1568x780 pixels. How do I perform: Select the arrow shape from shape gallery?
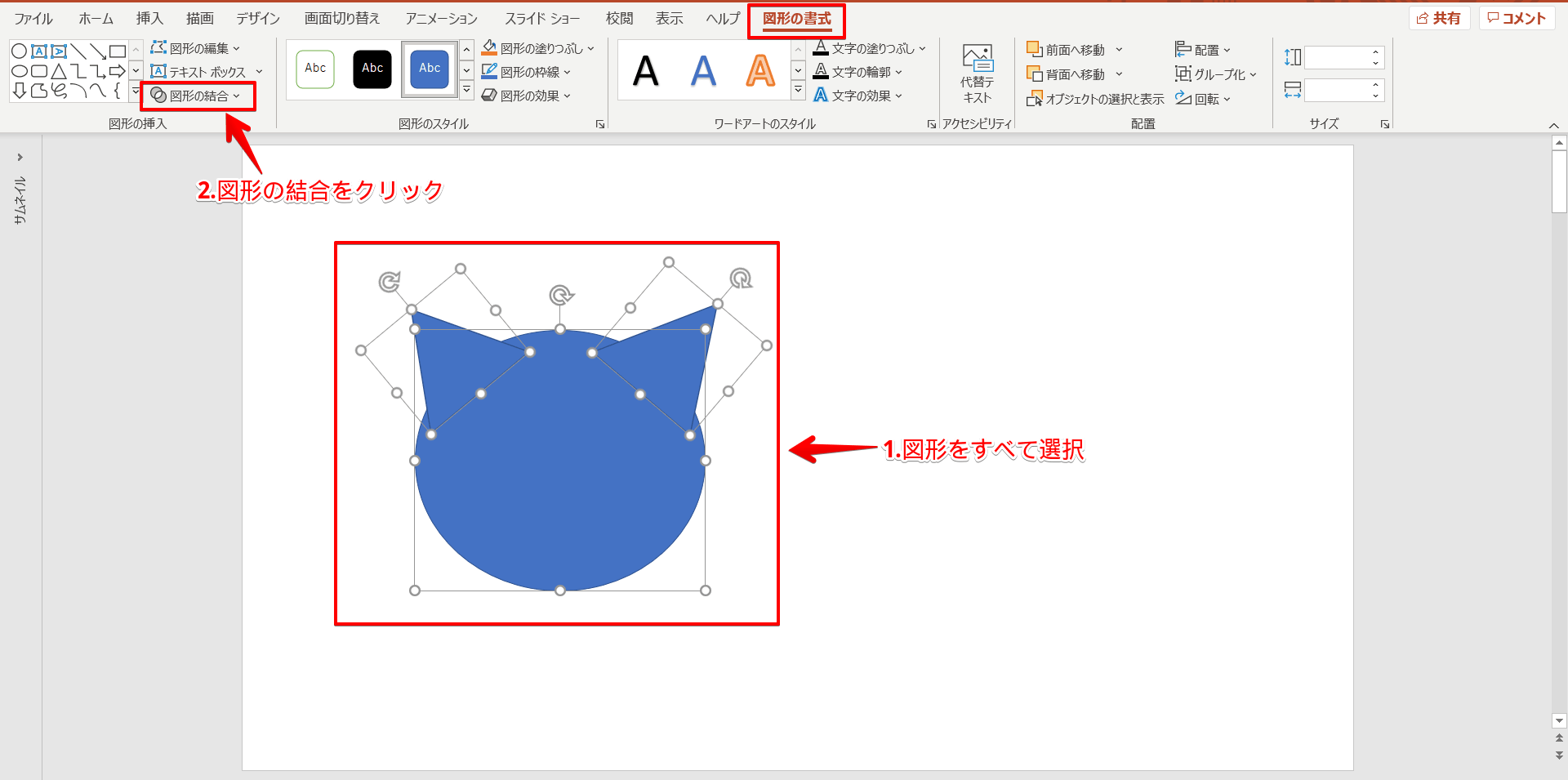[117, 72]
